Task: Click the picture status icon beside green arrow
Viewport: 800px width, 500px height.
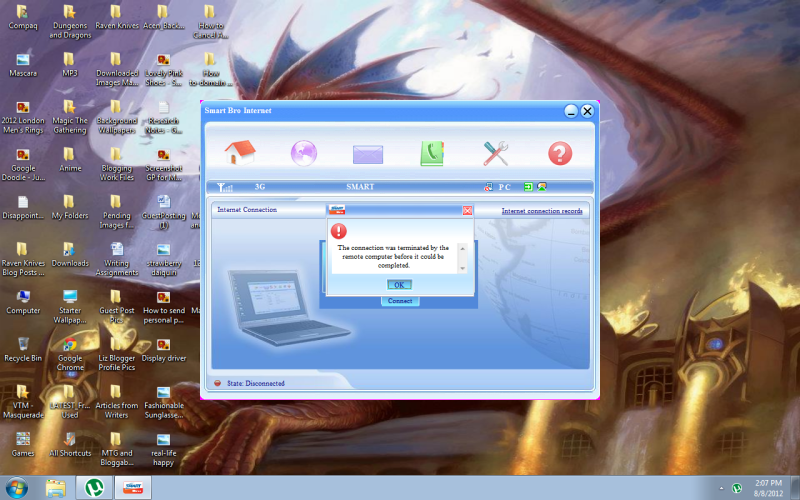Action: [542, 187]
